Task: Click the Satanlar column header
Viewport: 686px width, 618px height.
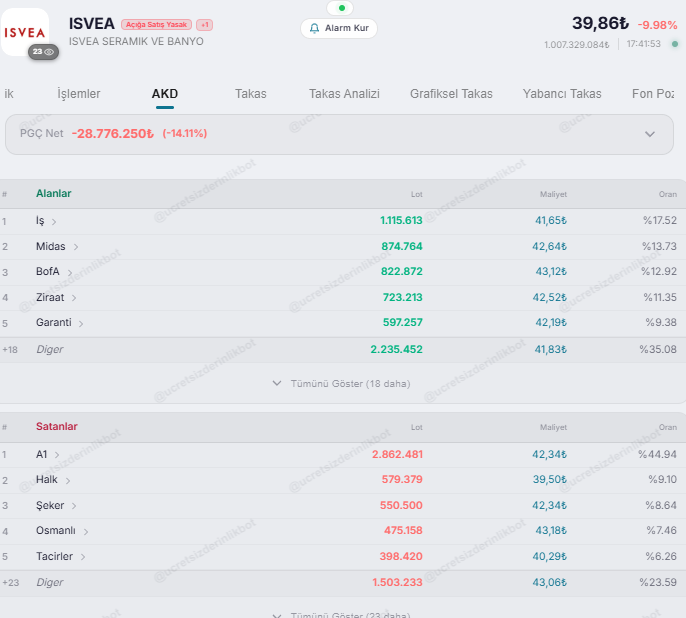Action: [56, 426]
